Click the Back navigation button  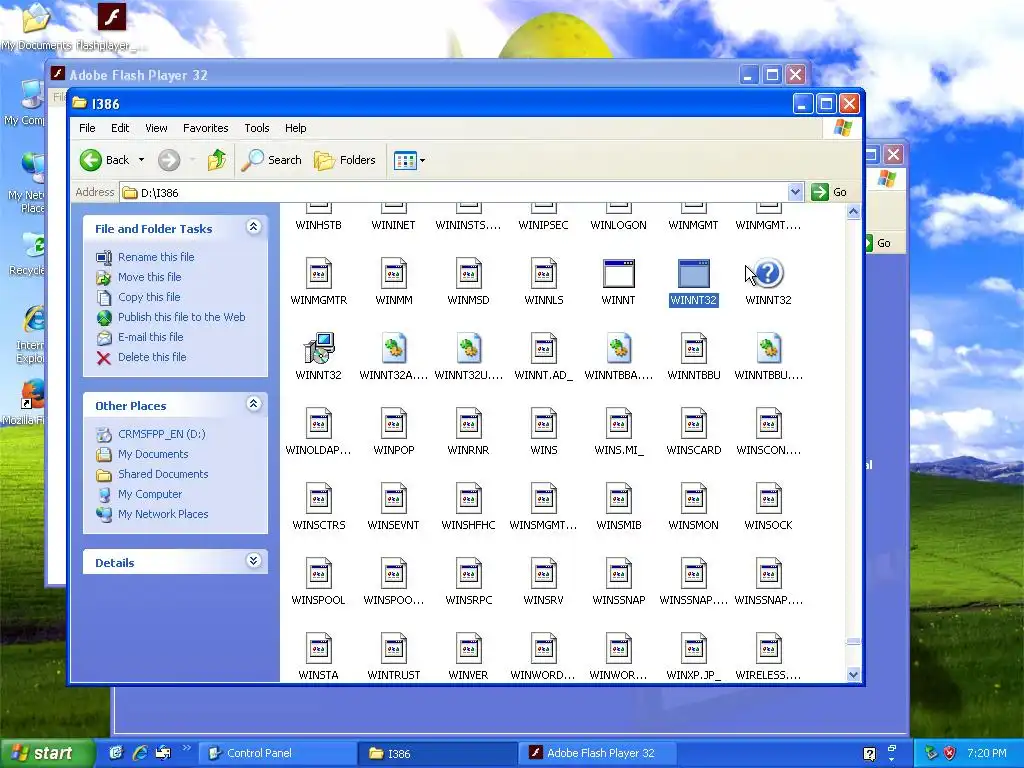pyautogui.click(x=104, y=159)
